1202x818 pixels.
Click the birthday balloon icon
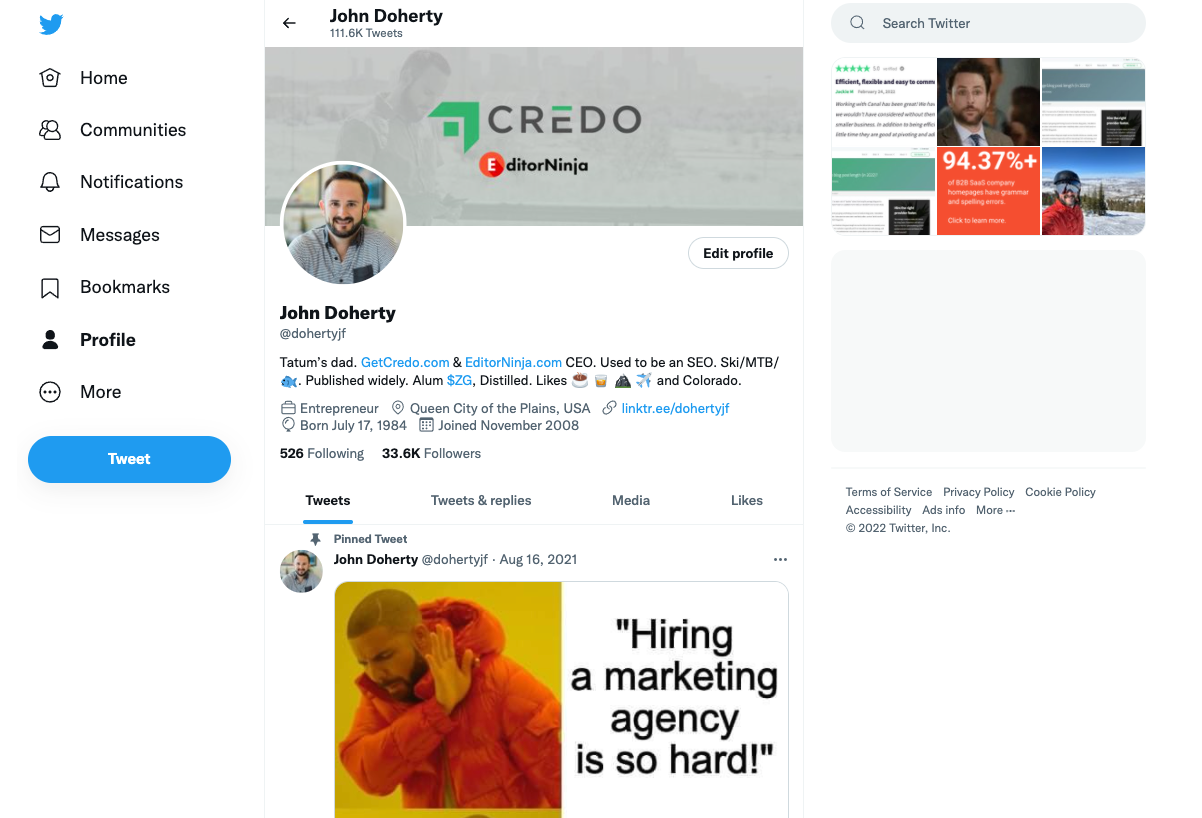288,425
